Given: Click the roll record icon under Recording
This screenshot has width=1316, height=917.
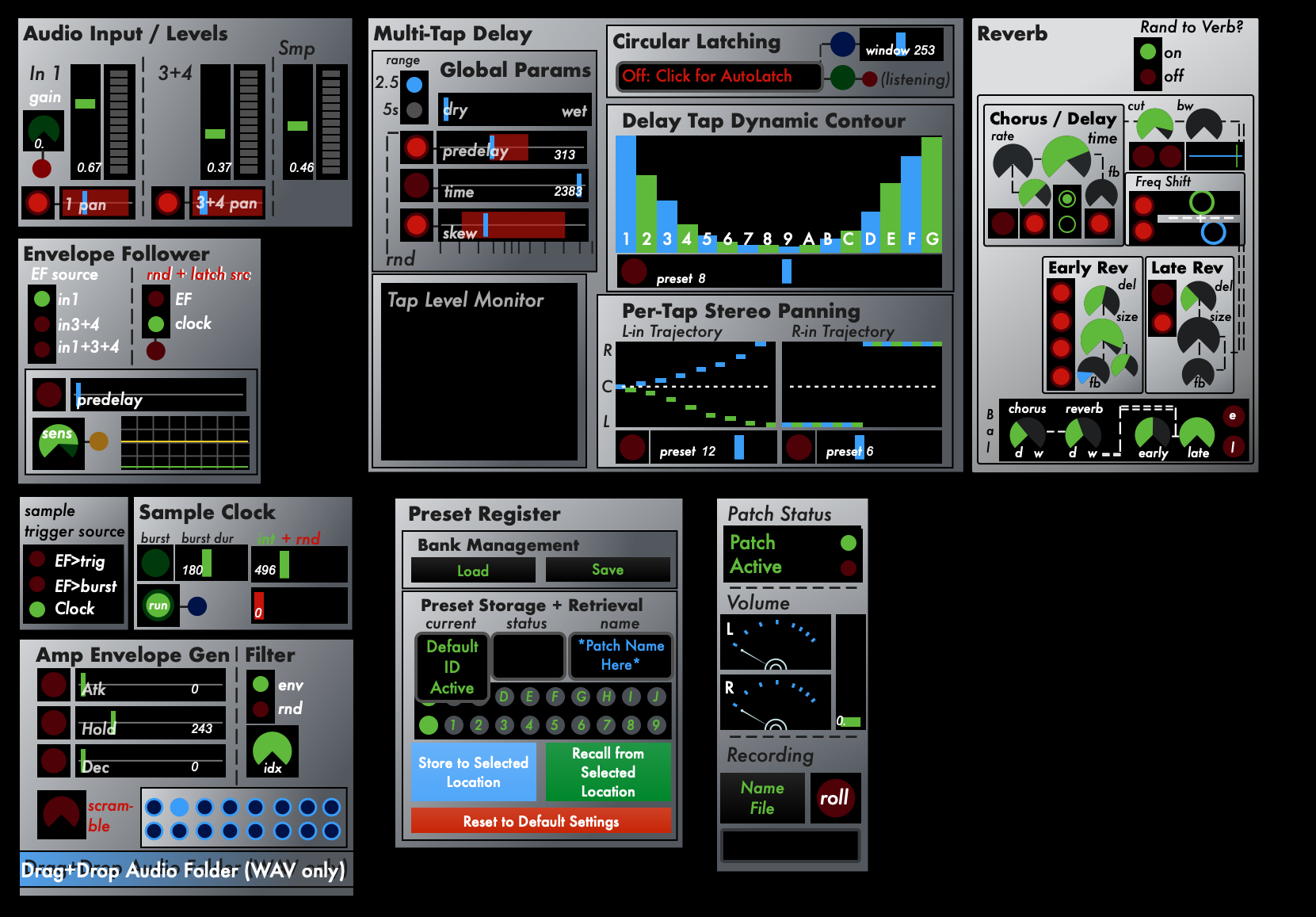Looking at the screenshot, I should [x=836, y=798].
